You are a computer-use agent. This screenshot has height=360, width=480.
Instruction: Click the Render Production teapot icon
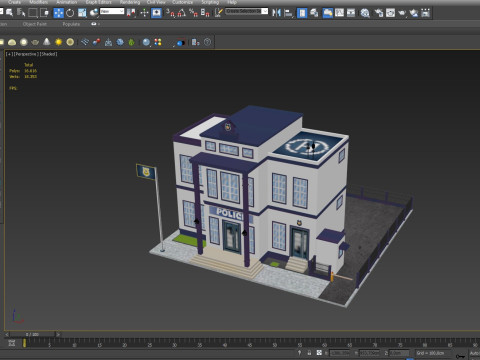click(402, 13)
